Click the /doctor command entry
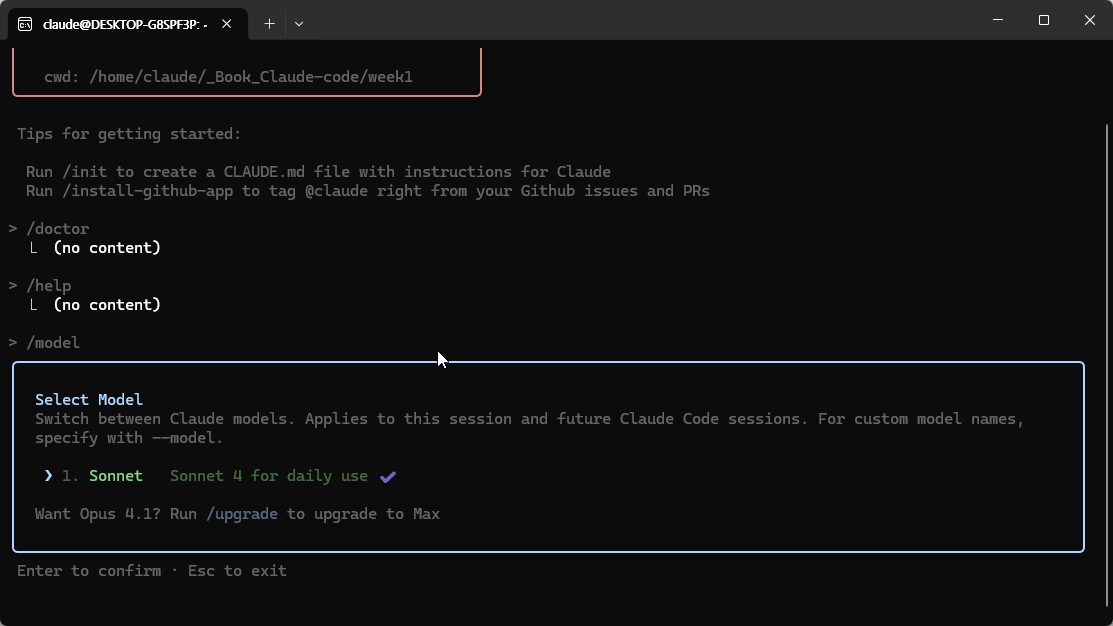This screenshot has height=626, width=1113. pyautogui.click(x=57, y=229)
